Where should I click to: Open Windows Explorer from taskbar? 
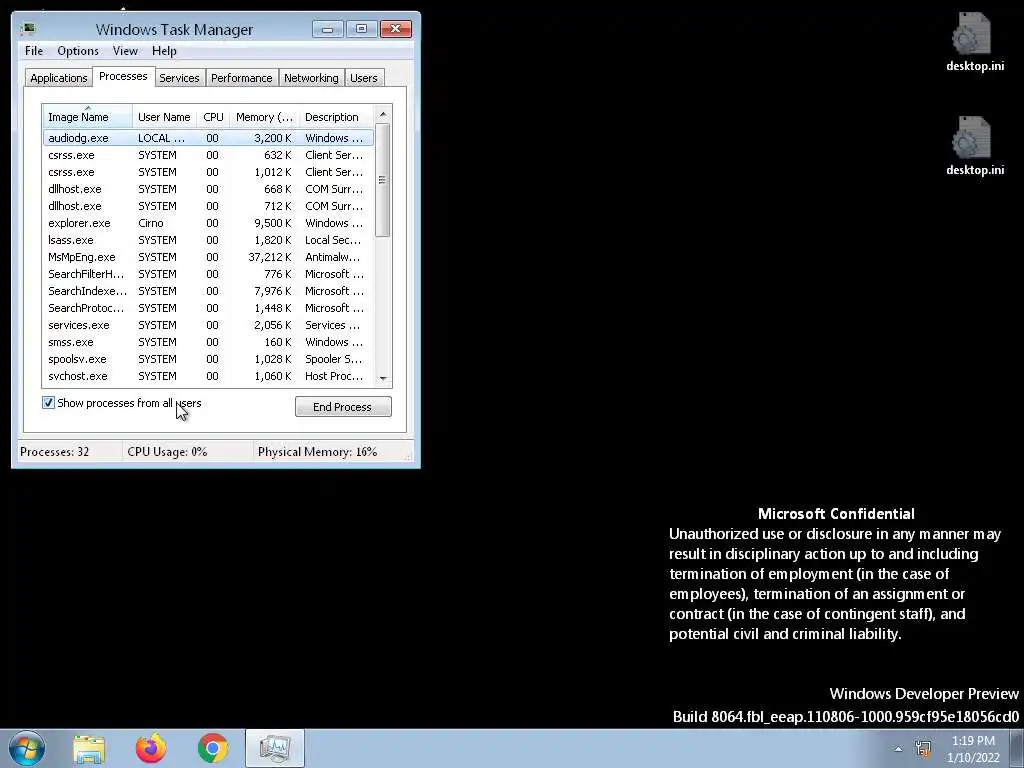point(89,748)
